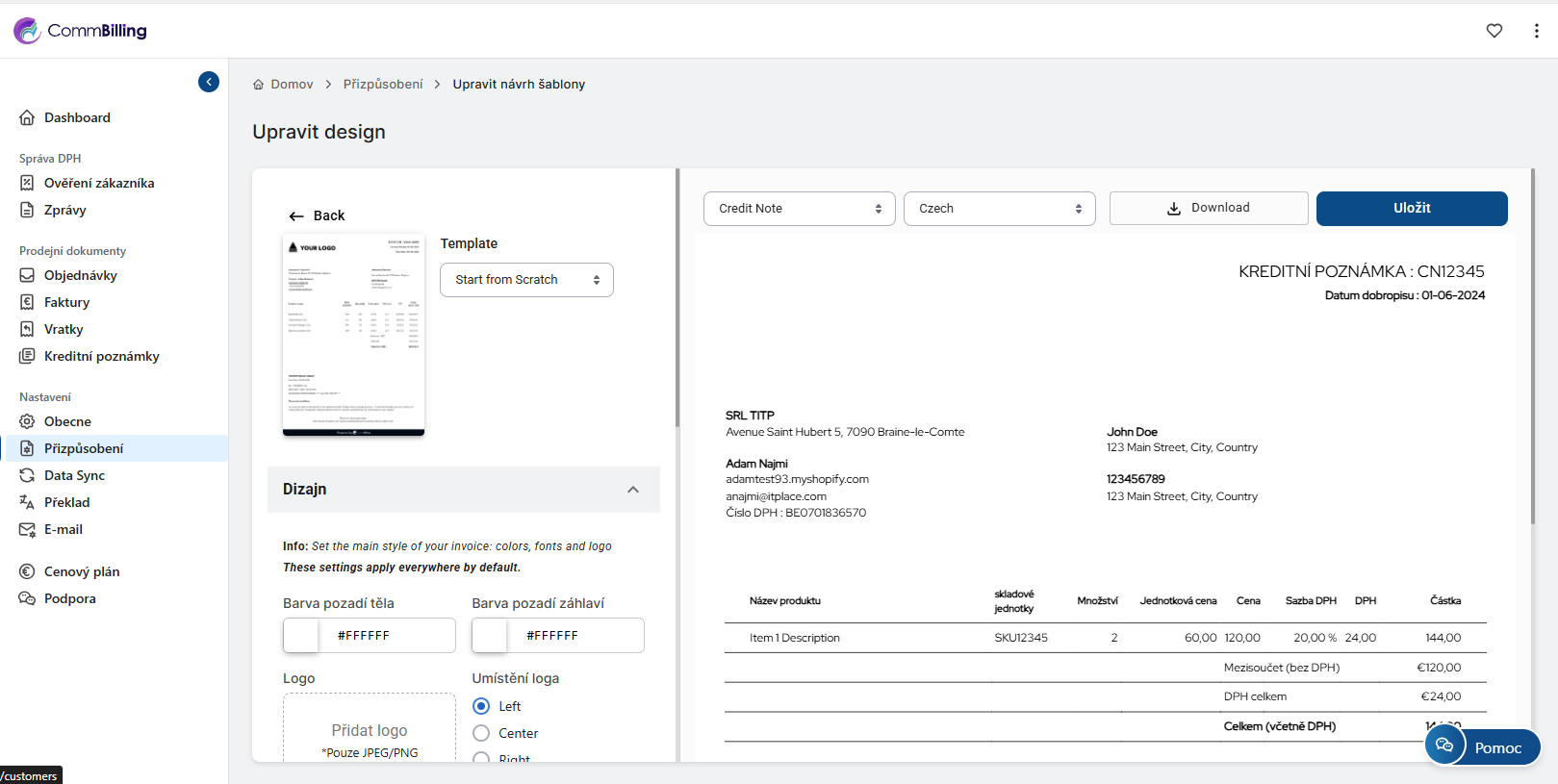
Task: Click the Back arrow icon
Action: [x=296, y=216]
